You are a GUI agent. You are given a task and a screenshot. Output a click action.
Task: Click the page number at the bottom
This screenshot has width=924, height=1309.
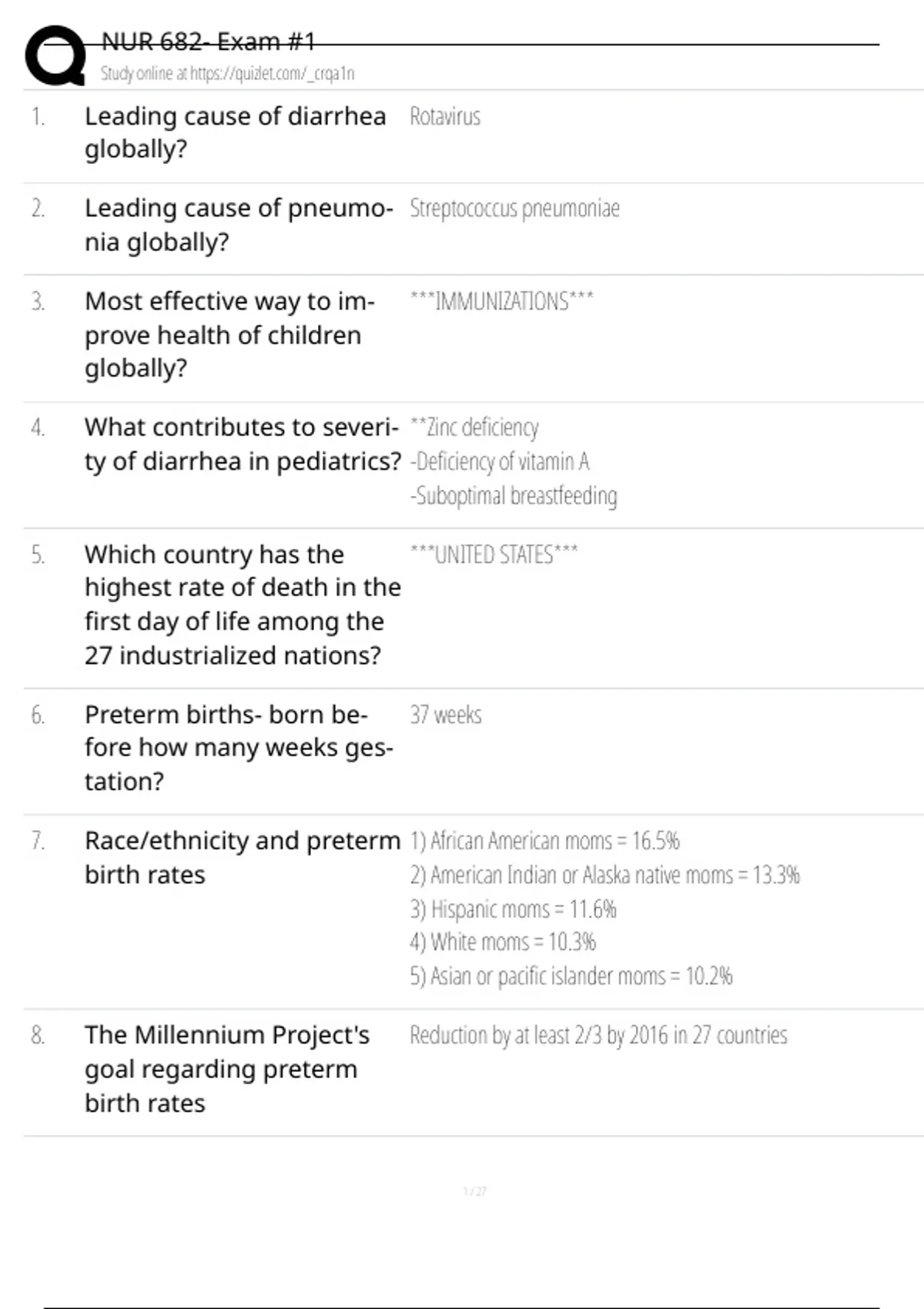pyautogui.click(x=474, y=1192)
